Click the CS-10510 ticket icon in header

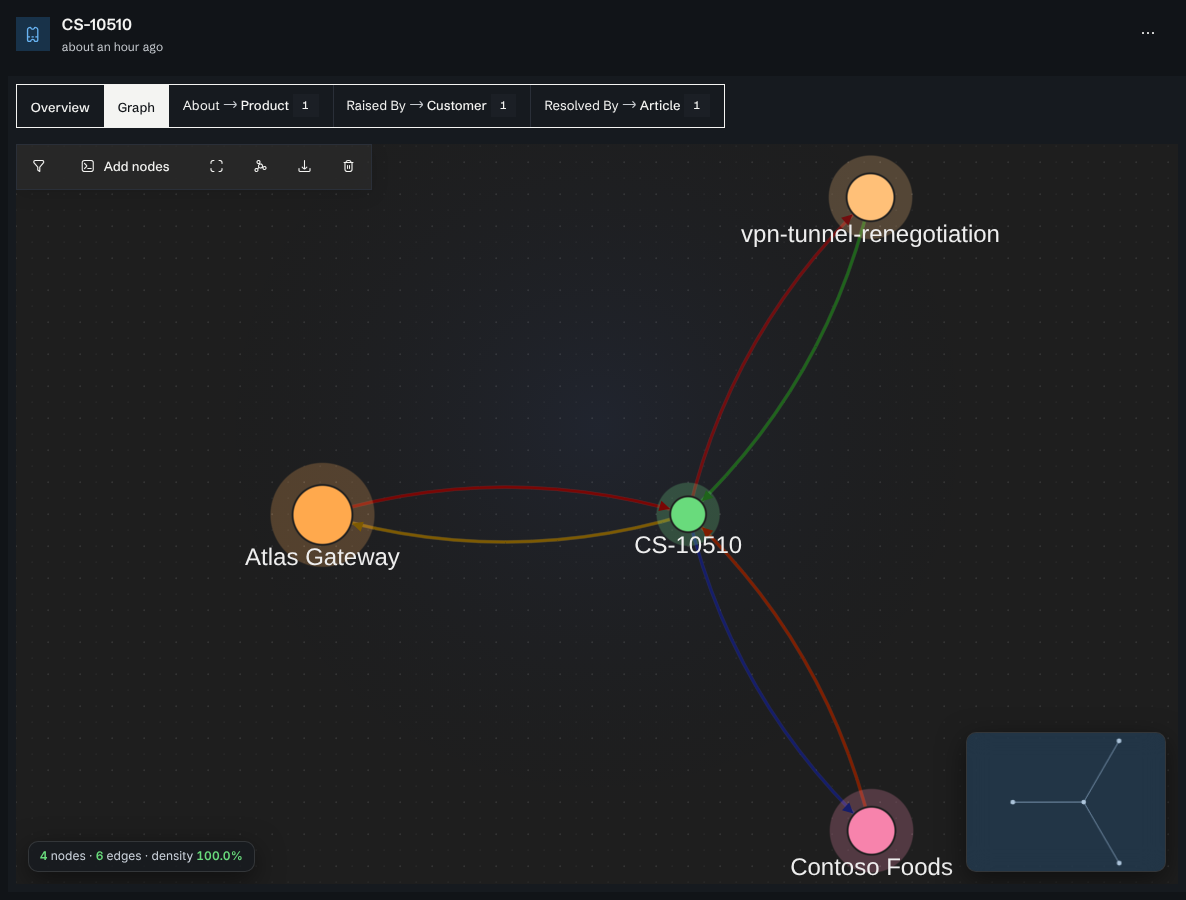click(33, 34)
